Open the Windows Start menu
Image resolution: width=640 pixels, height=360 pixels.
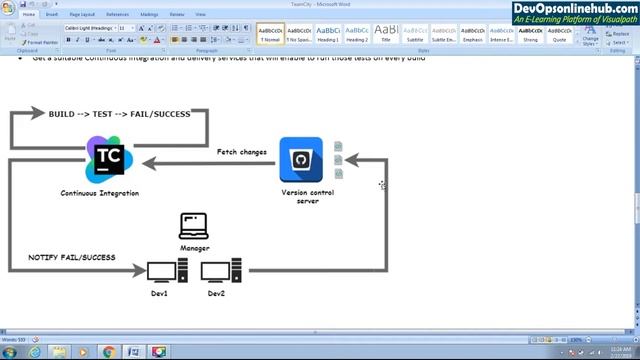9,352
